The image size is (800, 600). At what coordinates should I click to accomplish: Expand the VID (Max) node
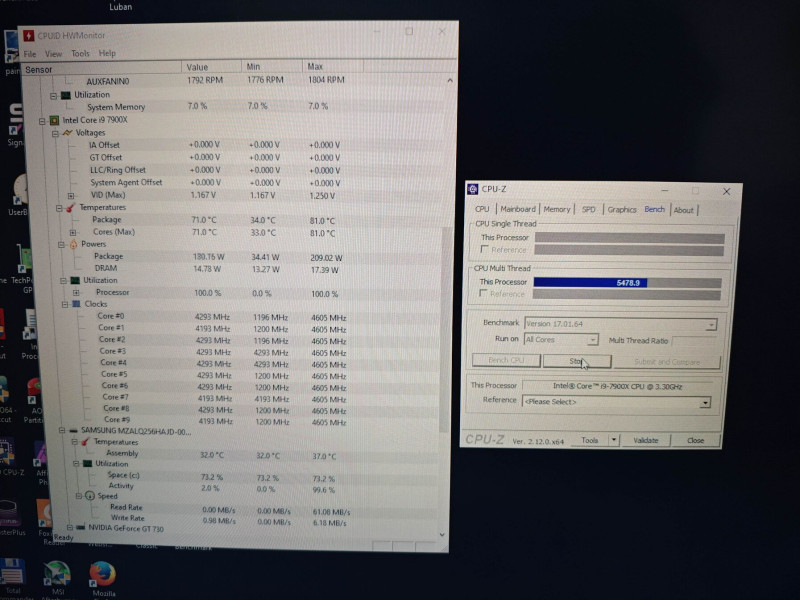coord(71,196)
